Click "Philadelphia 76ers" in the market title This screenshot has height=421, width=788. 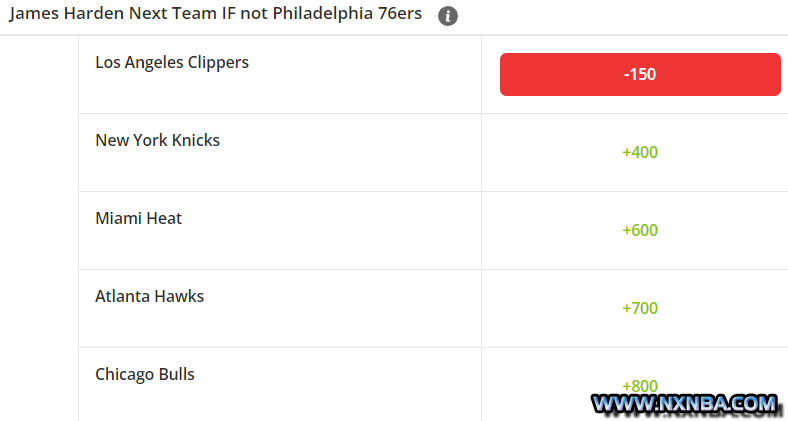347,14
